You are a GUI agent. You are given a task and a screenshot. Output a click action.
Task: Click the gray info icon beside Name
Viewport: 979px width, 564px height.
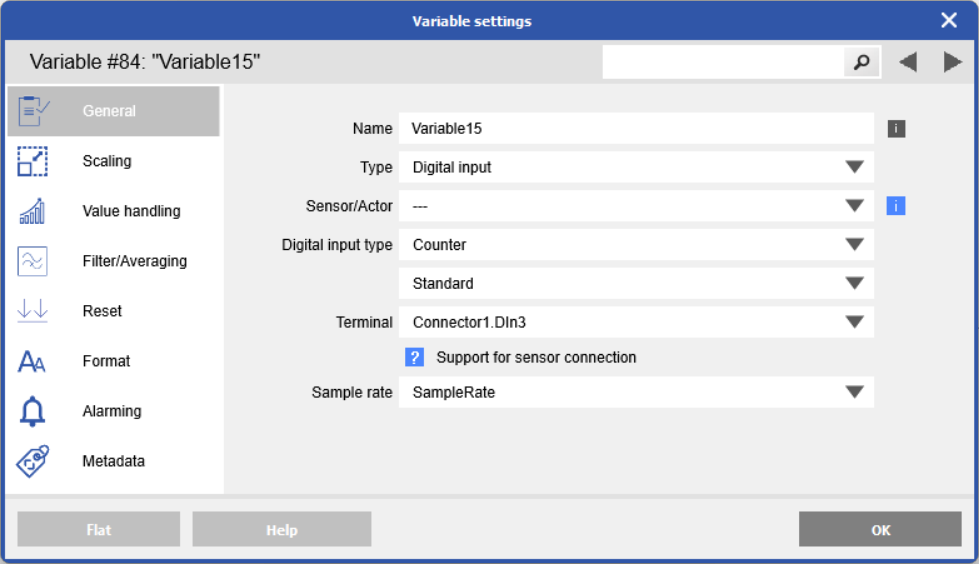pos(896,128)
